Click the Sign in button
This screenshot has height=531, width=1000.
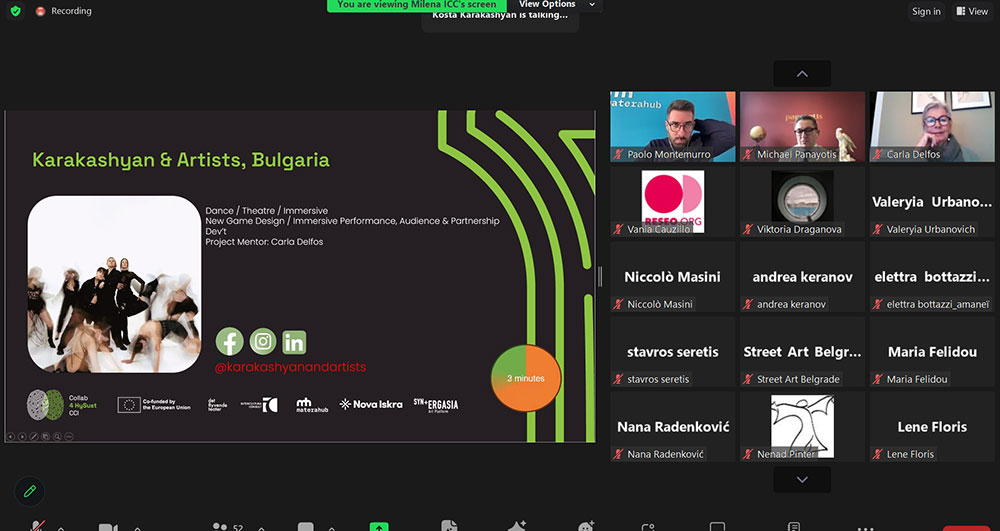(926, 11)
